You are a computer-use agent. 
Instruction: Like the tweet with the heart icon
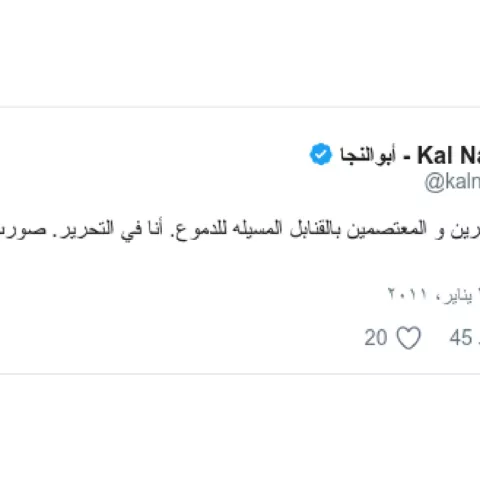pyautogui.click(x=409, y=338)
